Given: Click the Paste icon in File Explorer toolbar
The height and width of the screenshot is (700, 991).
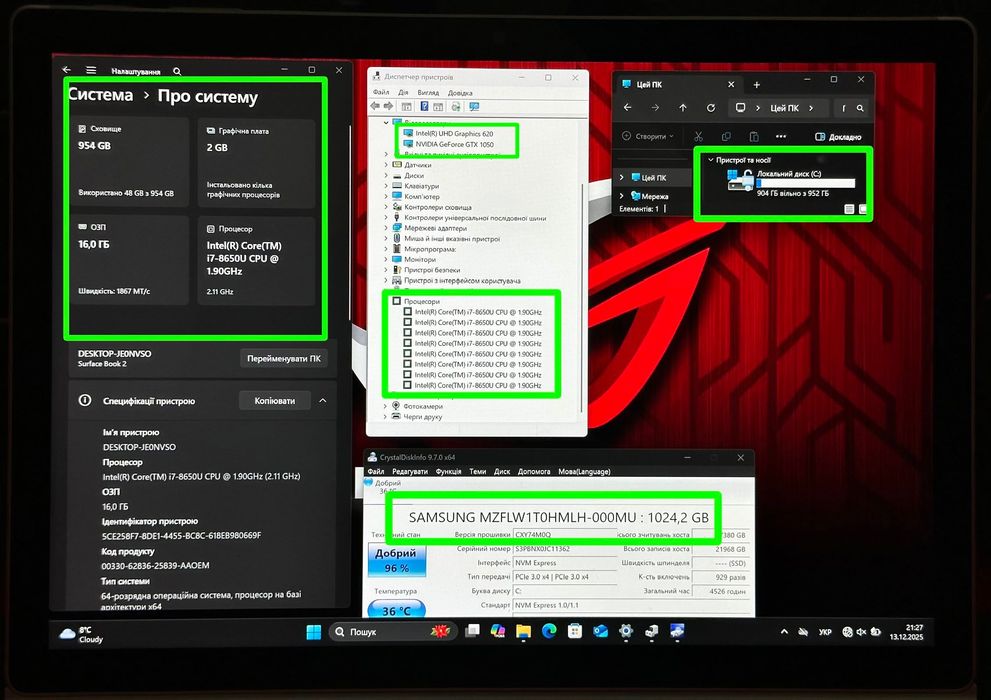Looking at the screenshot, I should 753,136.
